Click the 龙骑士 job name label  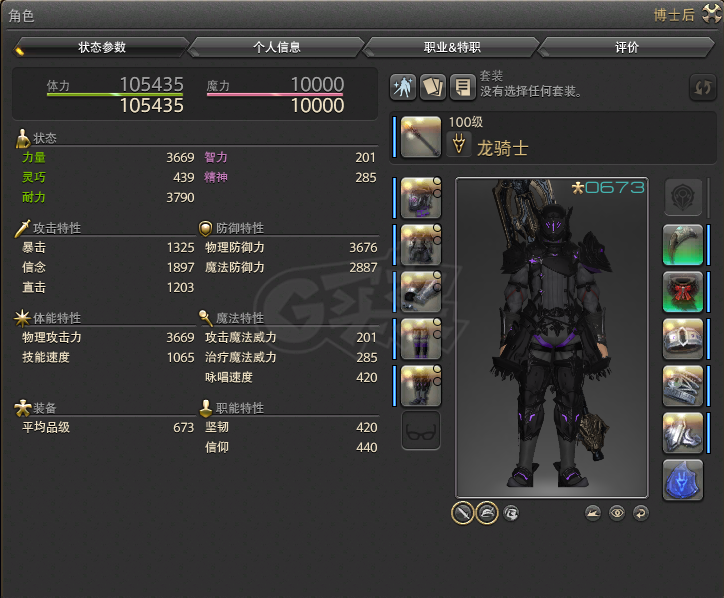pos(502,148)
